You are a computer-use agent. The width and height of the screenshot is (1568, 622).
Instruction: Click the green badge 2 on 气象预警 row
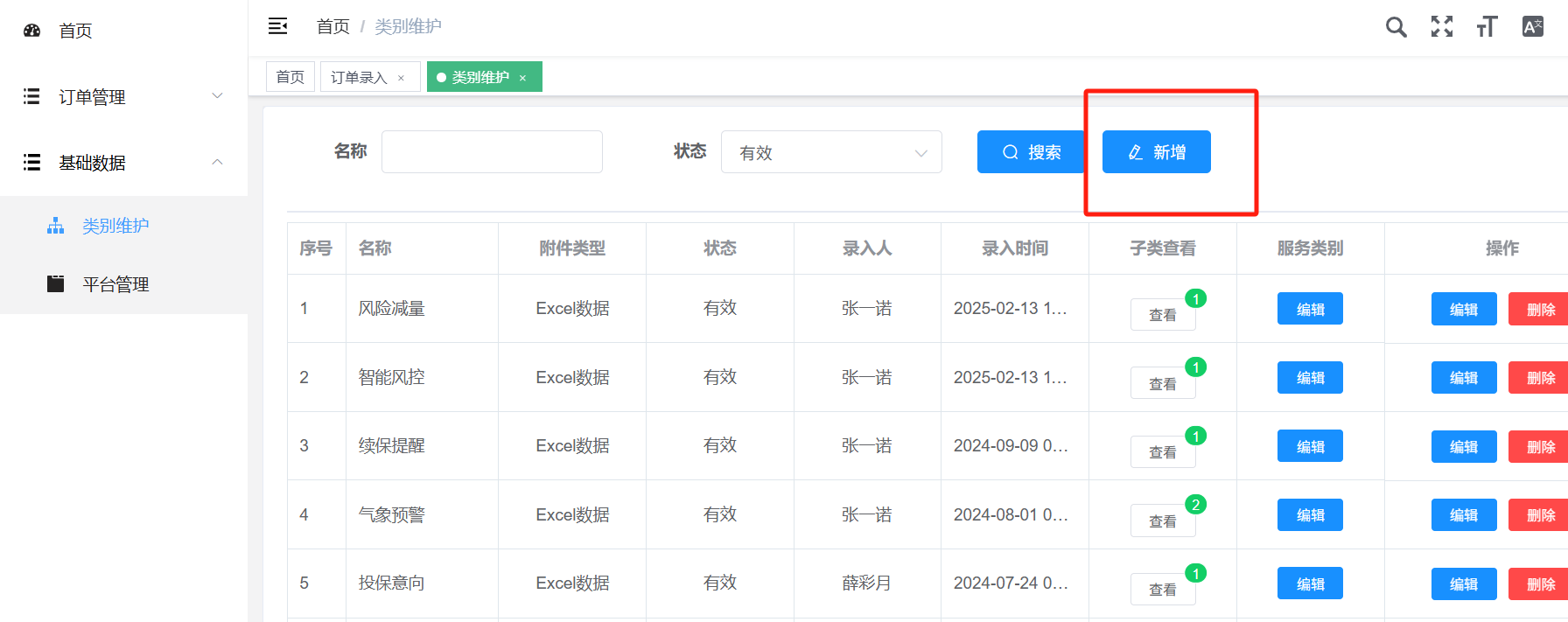pos(1196,505)
